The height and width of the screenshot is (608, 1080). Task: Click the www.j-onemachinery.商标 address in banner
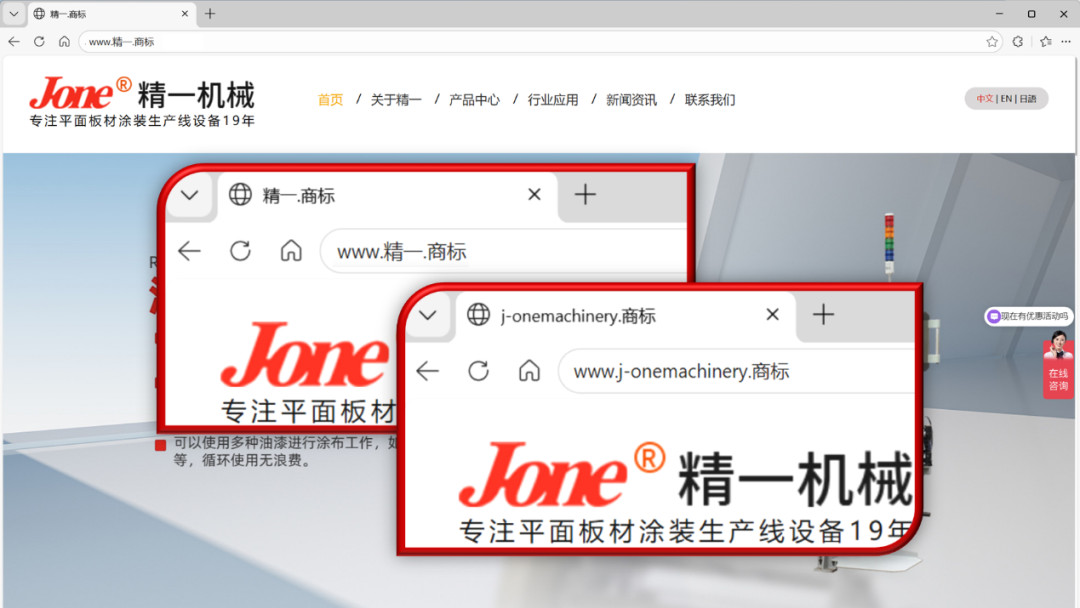681,372
